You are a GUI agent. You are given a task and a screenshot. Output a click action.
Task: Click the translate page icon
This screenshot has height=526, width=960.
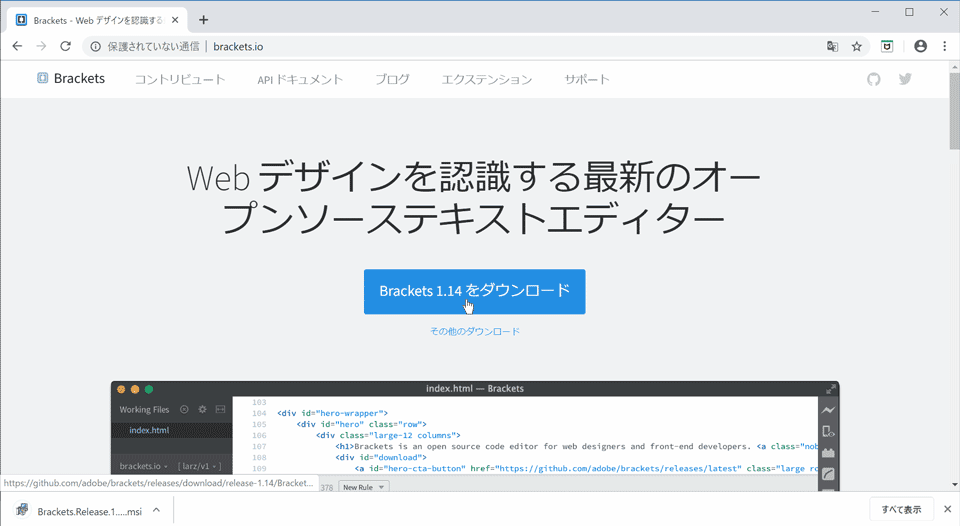832,47
